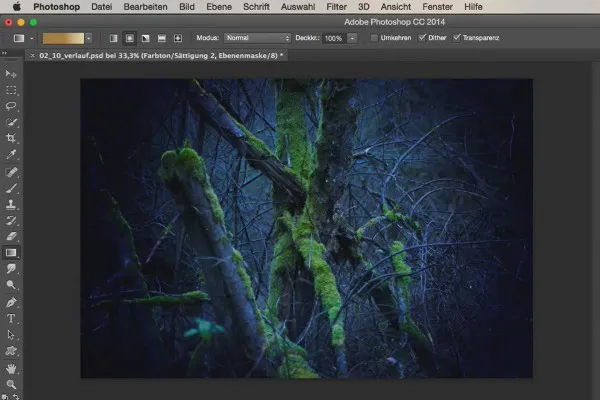Open the 3D menu
Image resolution: width=600 pixels, height=400 pixels.
click(x=364, y=7)
